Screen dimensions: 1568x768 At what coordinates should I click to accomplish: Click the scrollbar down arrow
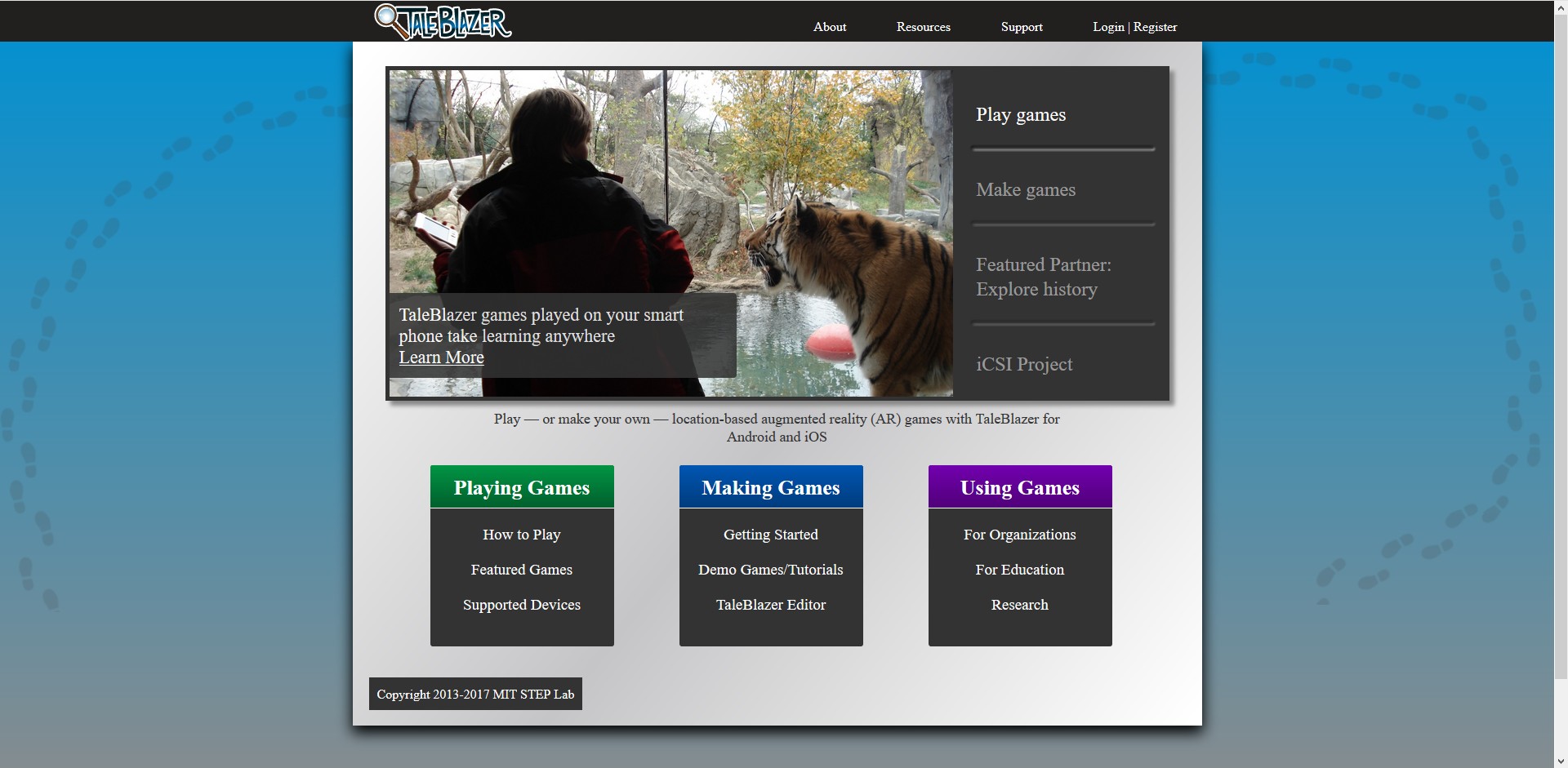tap(1561, 761)
